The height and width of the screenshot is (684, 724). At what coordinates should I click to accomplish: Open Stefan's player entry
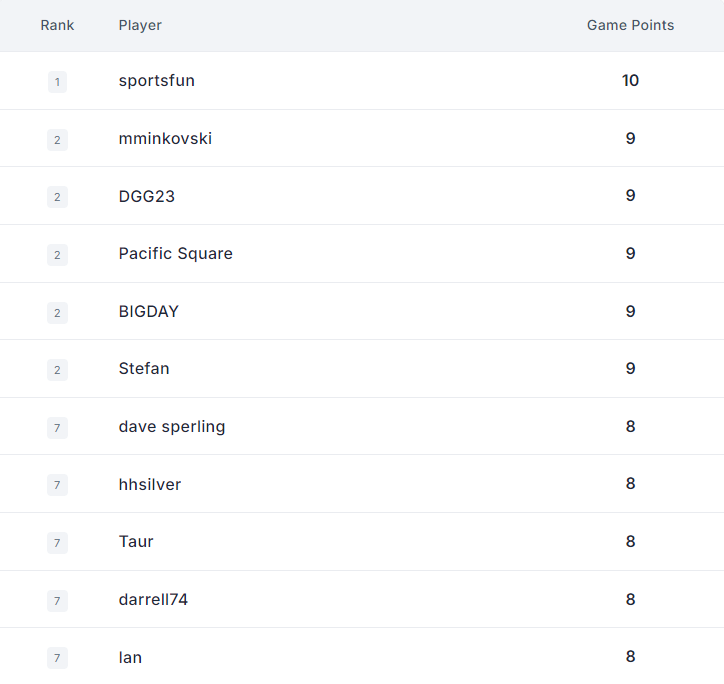coord(144,369)
